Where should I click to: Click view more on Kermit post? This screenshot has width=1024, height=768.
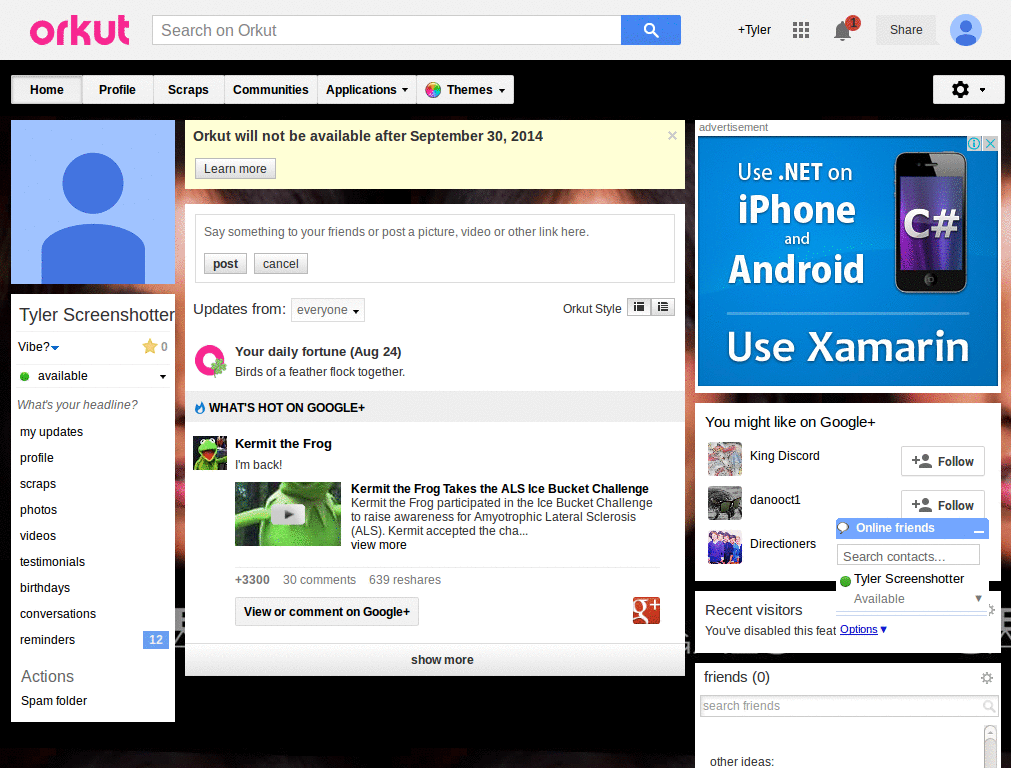coord(378,545)
